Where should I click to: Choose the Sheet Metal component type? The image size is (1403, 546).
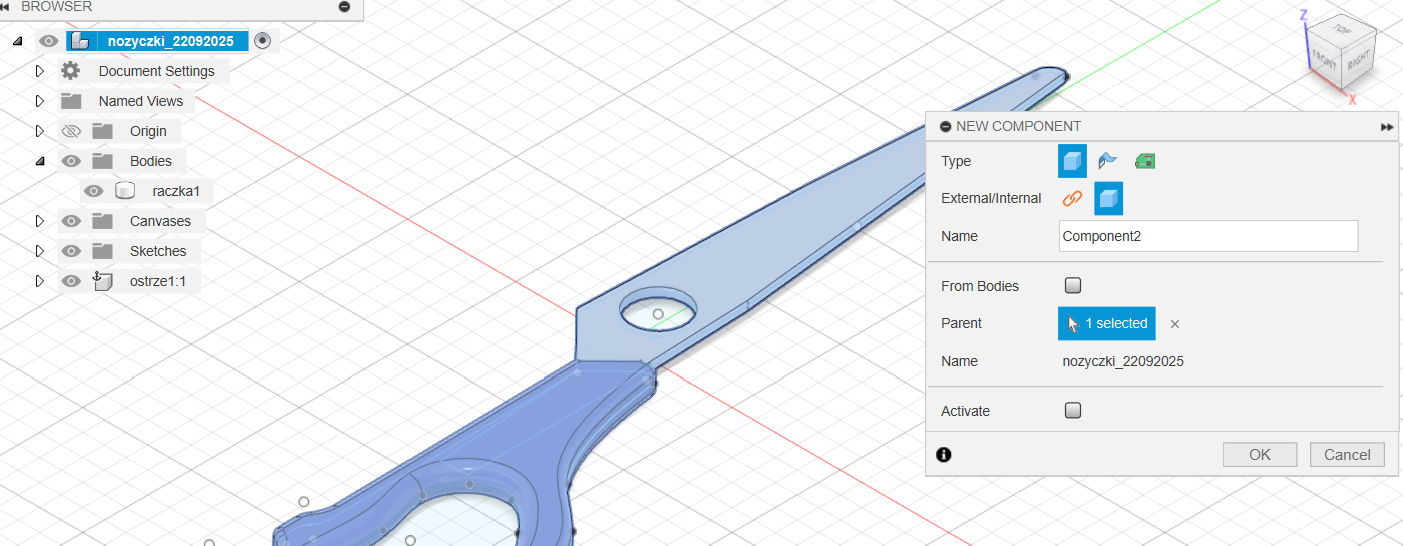point(1108,161)
